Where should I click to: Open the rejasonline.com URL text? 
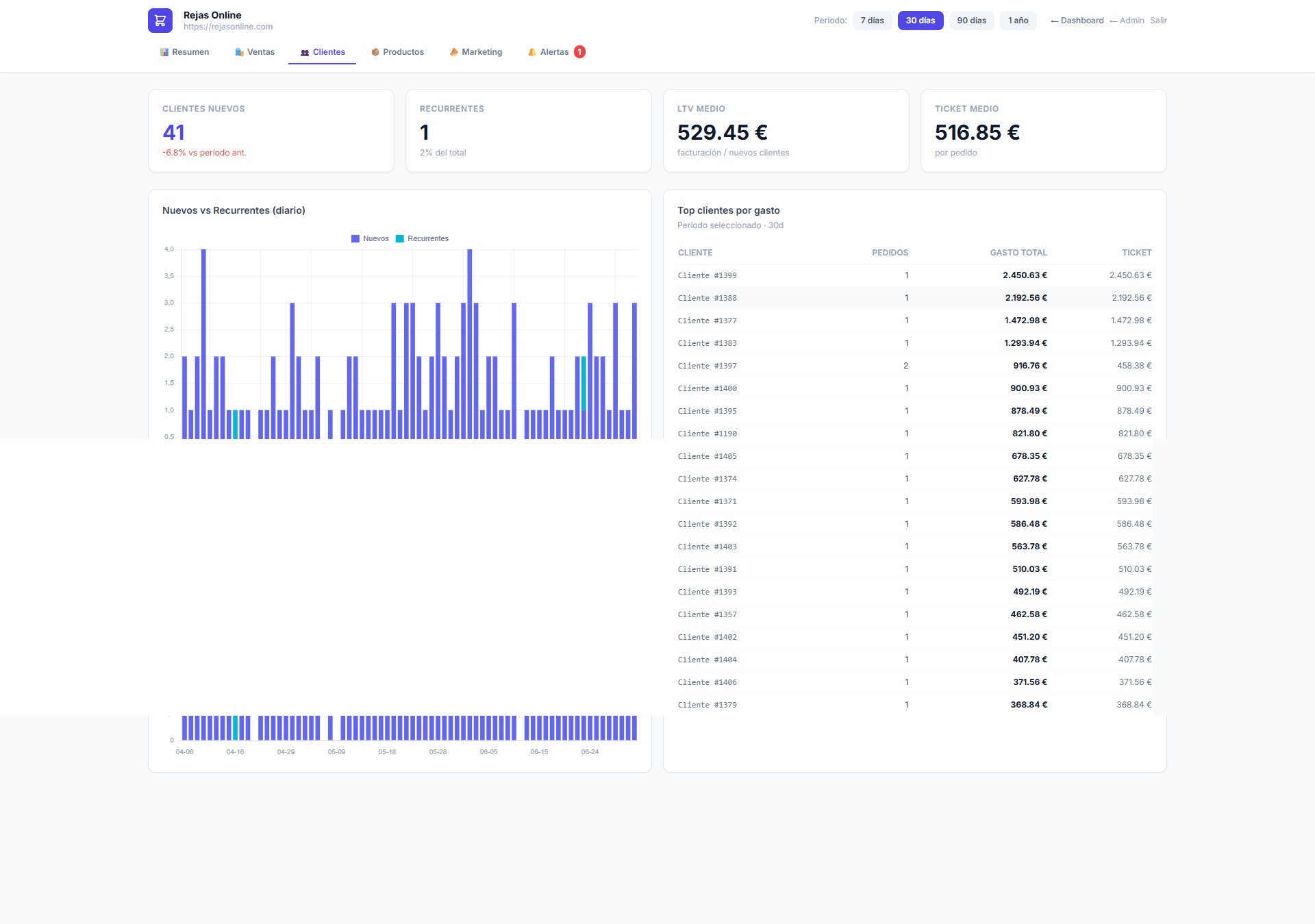coord(228,27)
